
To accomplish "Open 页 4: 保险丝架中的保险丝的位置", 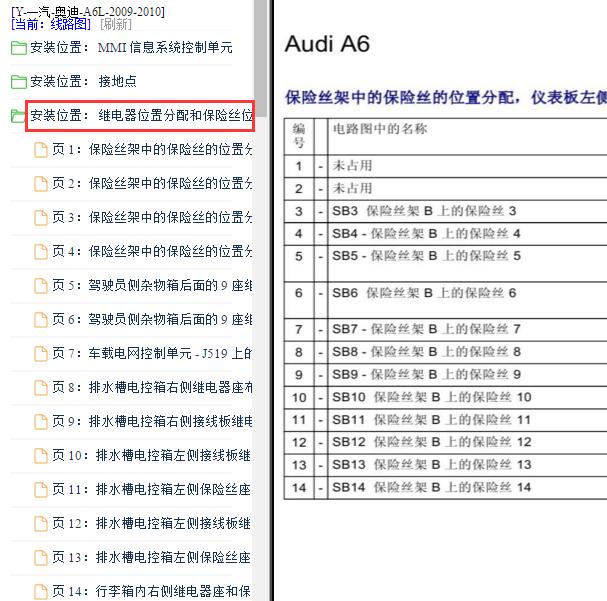I will point(152,251).
